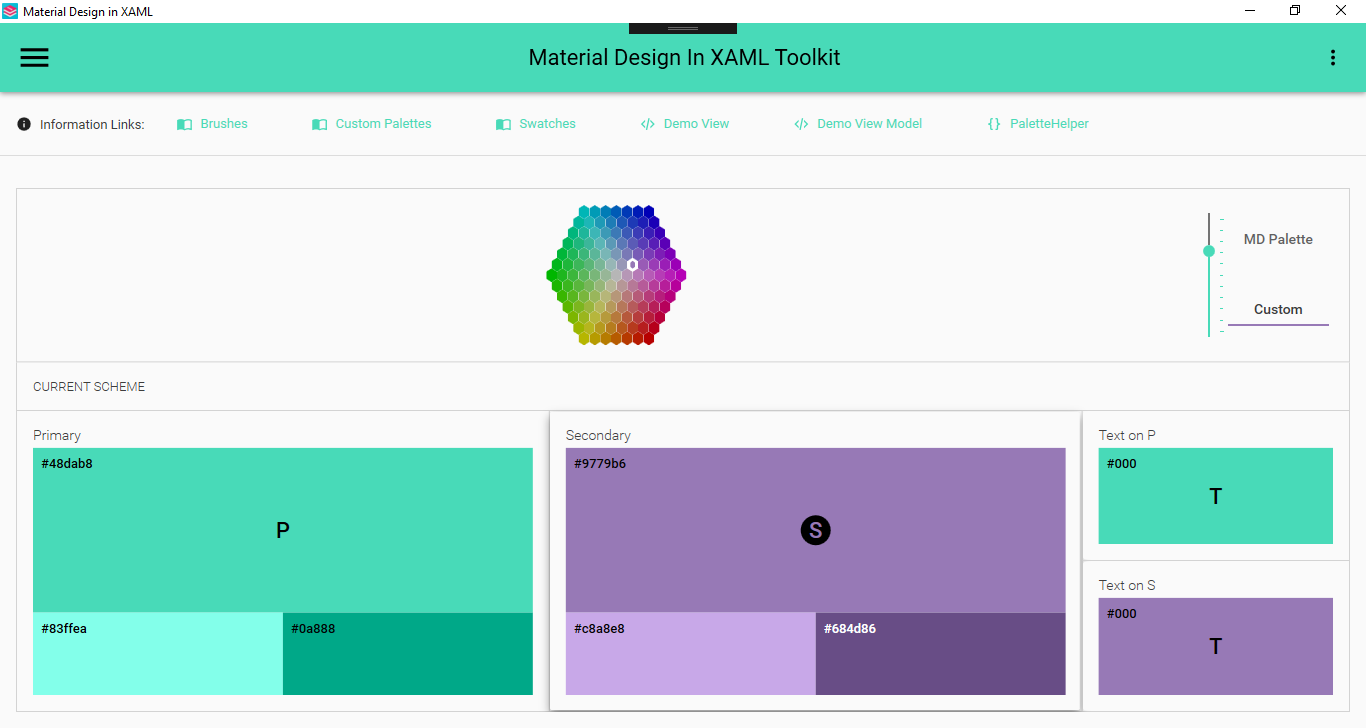Switch palette mode to Custom

tap(1278, 309)
